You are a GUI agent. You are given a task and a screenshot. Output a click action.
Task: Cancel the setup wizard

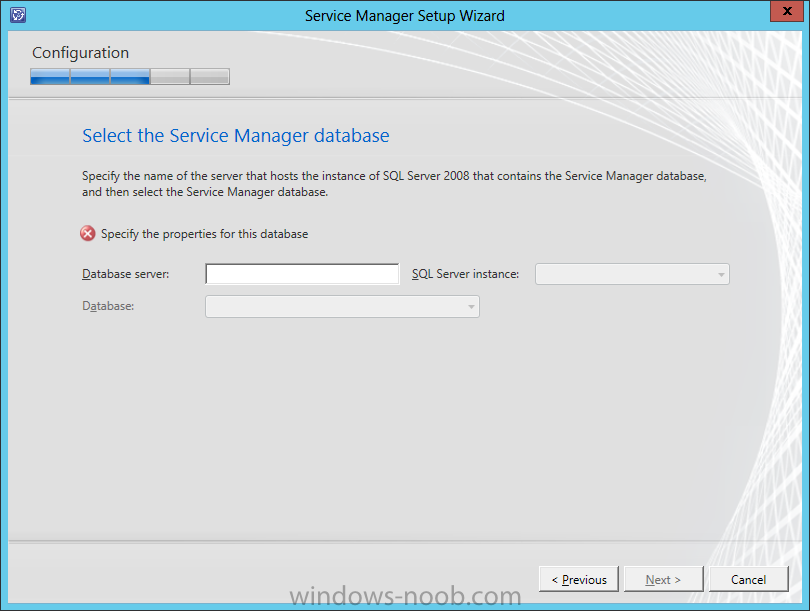point(749,579)
